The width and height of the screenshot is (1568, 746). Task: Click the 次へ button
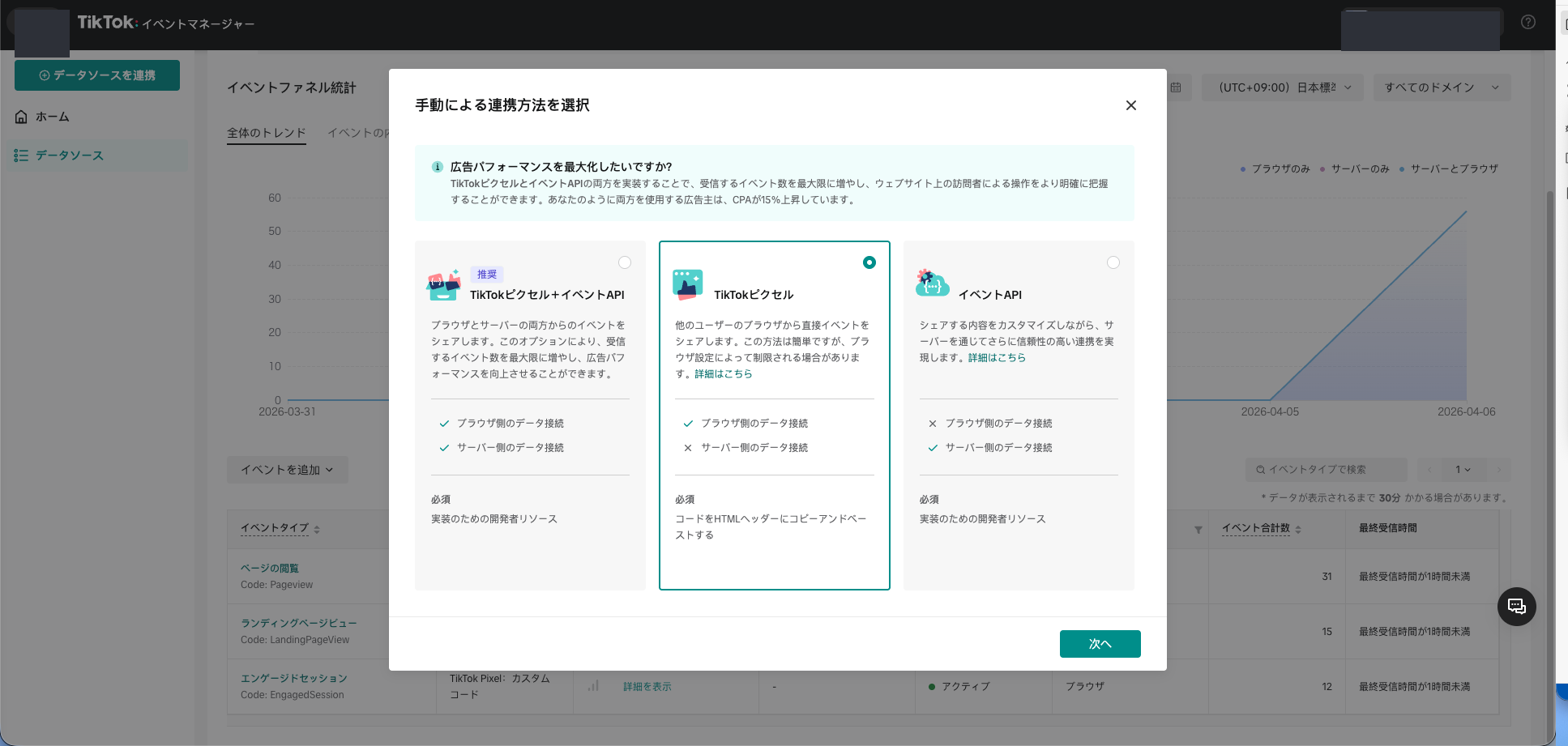(1100, 643)
